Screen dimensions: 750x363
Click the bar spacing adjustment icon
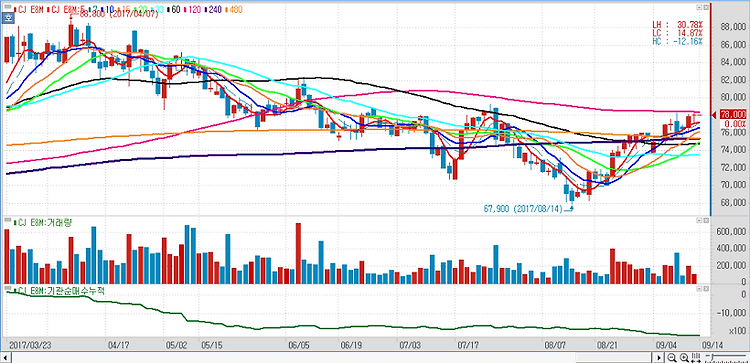tap(695, 358)
